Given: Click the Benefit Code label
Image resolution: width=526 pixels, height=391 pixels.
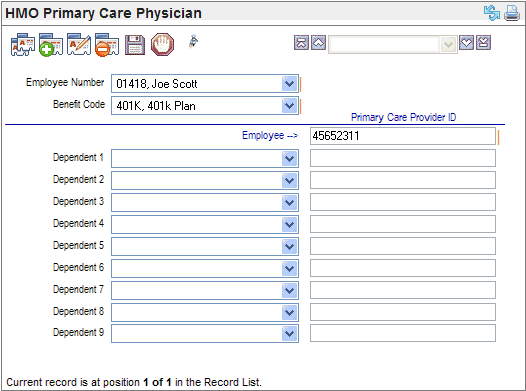Looking at the screenshot, I should (79, 104).
